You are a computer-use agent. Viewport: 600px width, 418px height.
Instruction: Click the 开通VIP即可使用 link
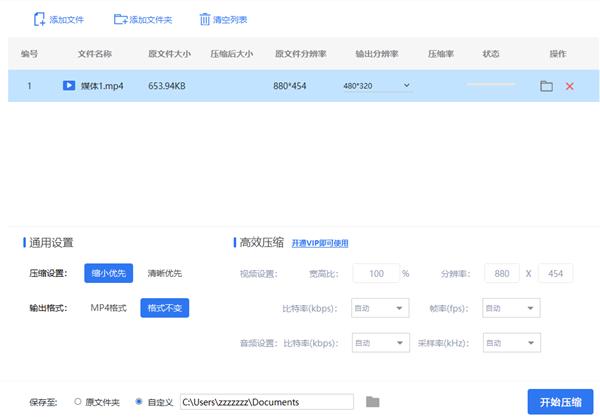(x=320, y=243)
